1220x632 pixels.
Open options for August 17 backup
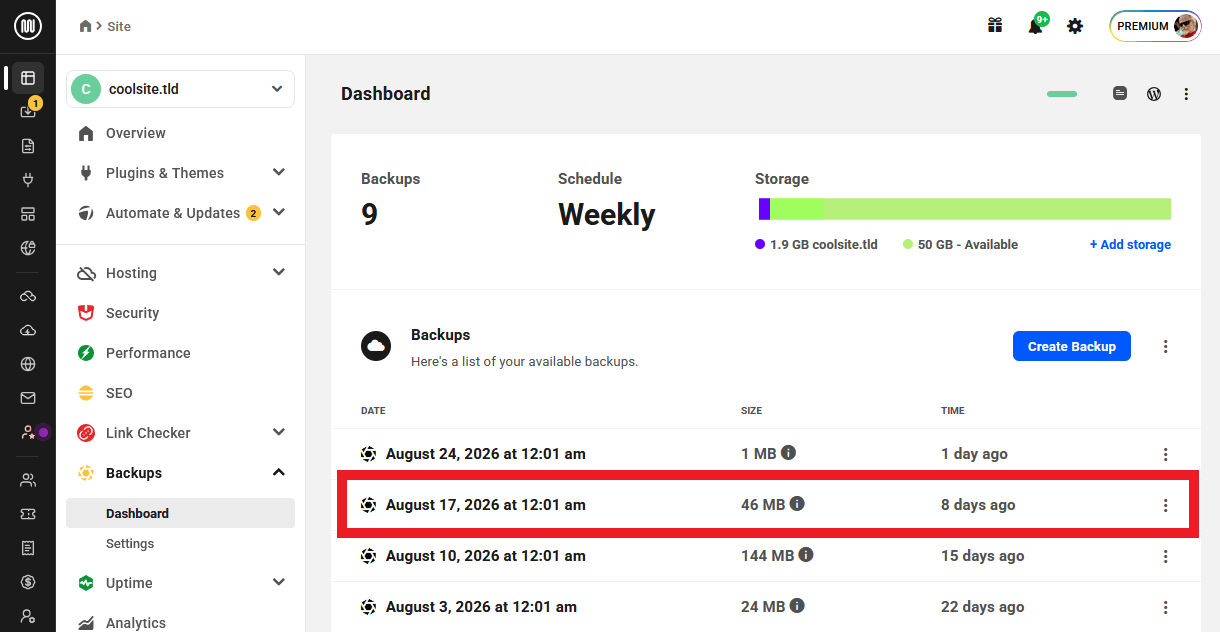1165,505
